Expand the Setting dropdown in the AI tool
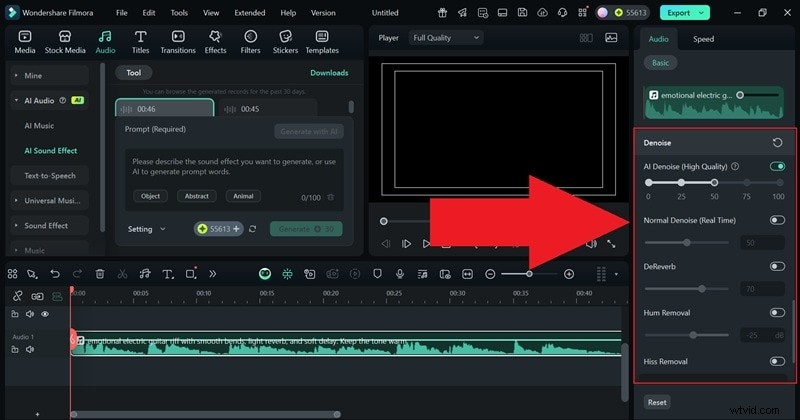This screenshot has width=800, height=420. (147, 229)
